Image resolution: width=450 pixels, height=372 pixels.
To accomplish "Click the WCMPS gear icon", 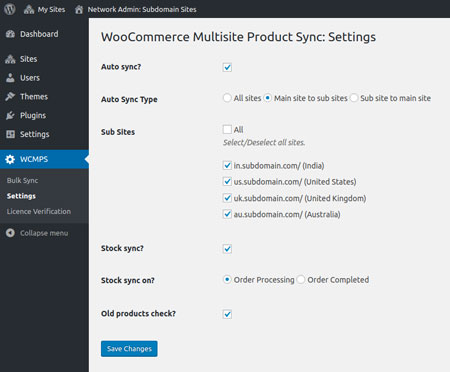I will 10,159.
